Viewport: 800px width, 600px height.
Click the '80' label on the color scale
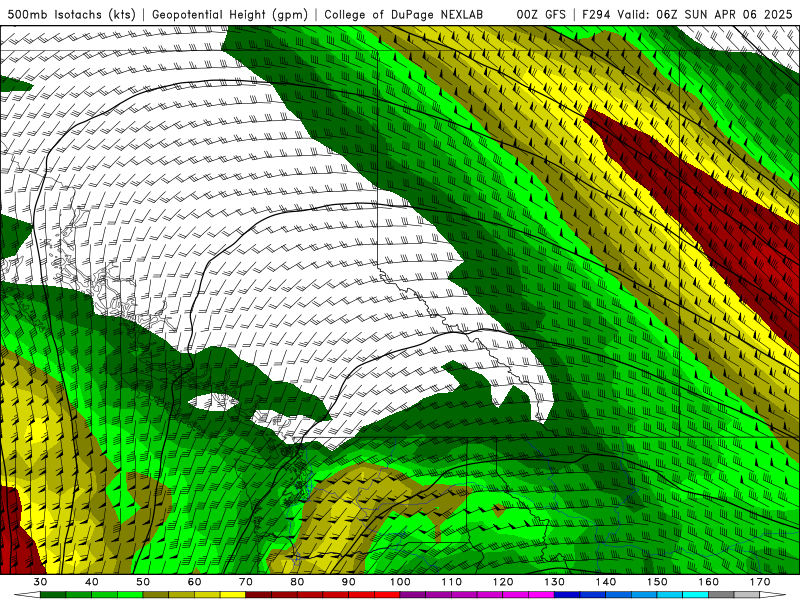point(297,582)
